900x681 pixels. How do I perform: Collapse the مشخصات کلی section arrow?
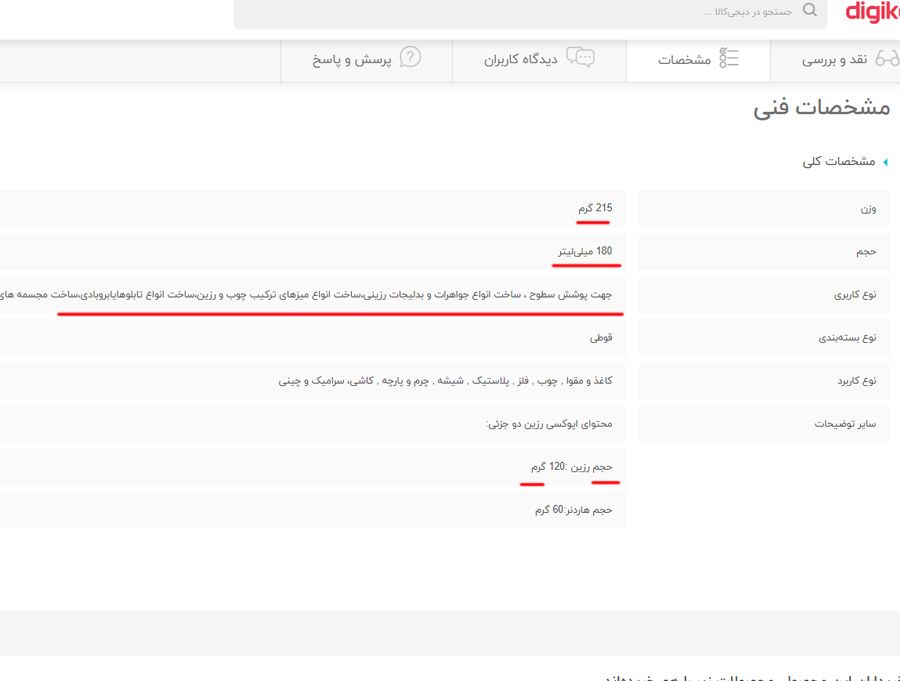coord(886,162)
